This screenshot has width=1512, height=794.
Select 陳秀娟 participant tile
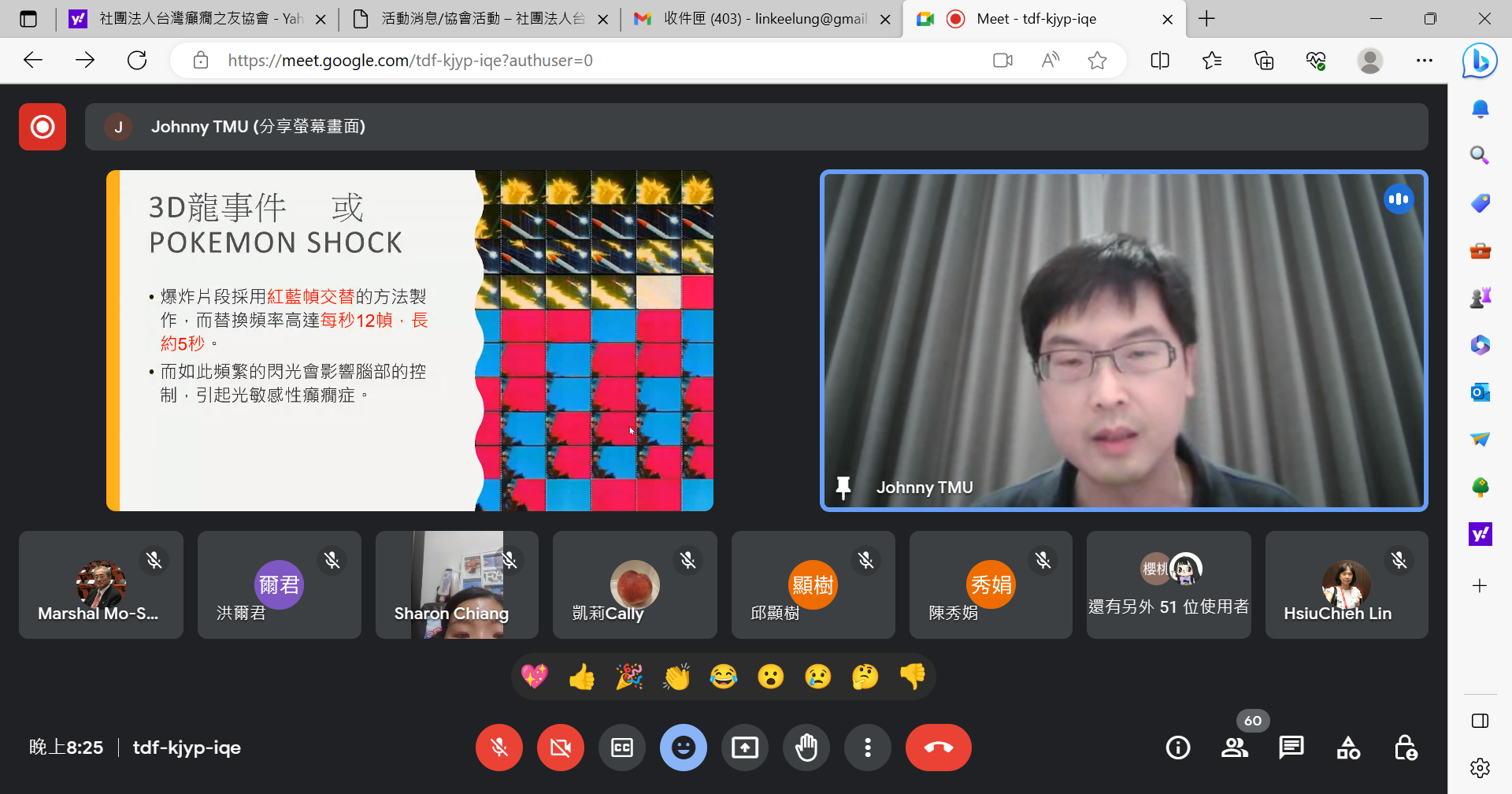coord(991,584)
